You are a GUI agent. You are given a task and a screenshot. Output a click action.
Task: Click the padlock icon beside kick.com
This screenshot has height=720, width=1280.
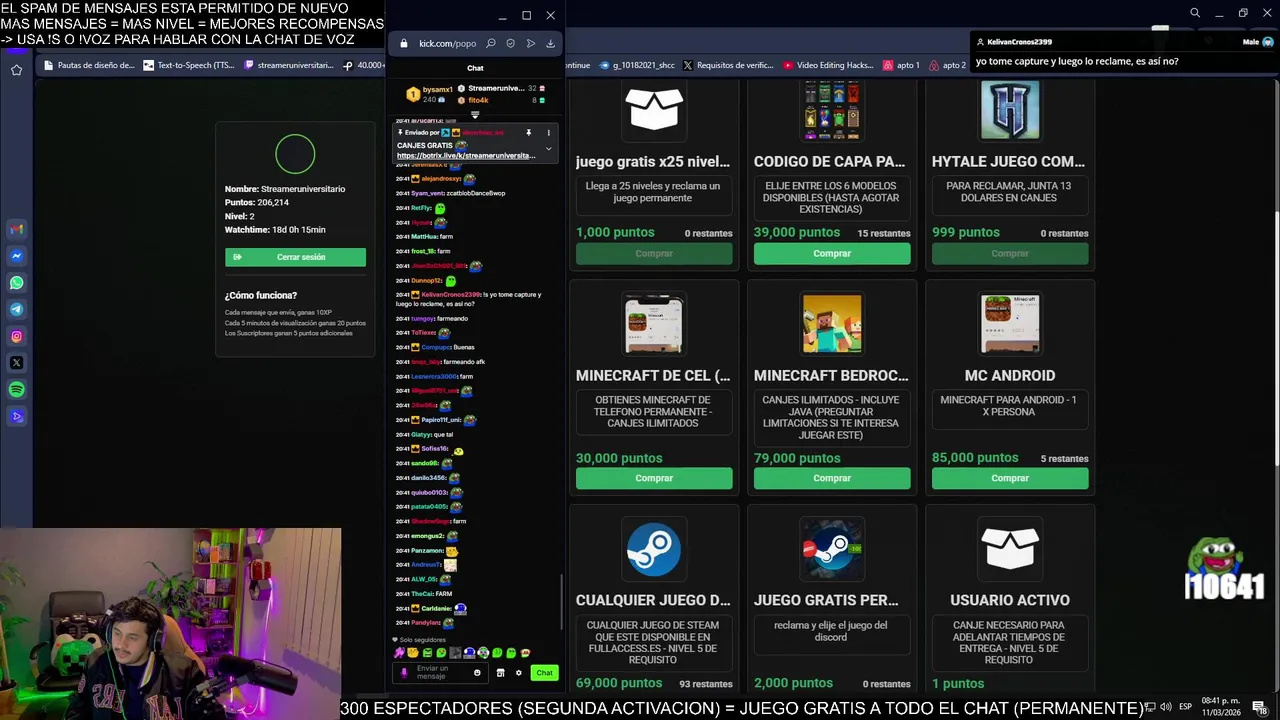click(x=404, y=43)
